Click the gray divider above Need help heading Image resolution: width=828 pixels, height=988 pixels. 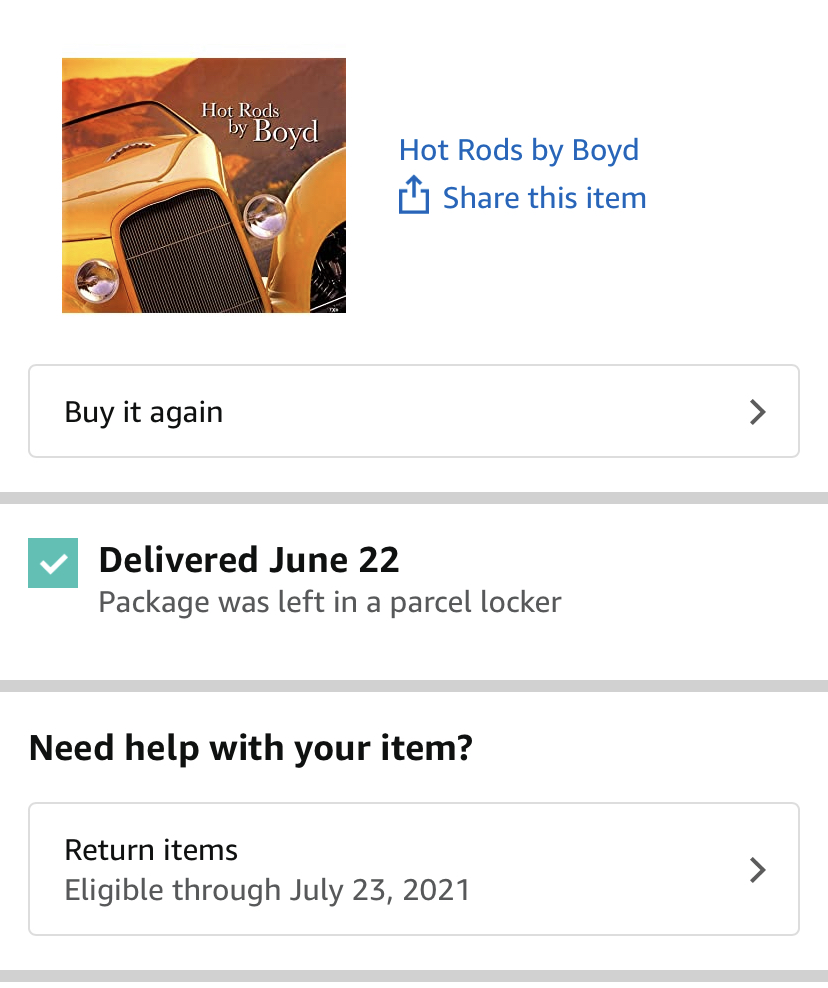pos(414,686)
